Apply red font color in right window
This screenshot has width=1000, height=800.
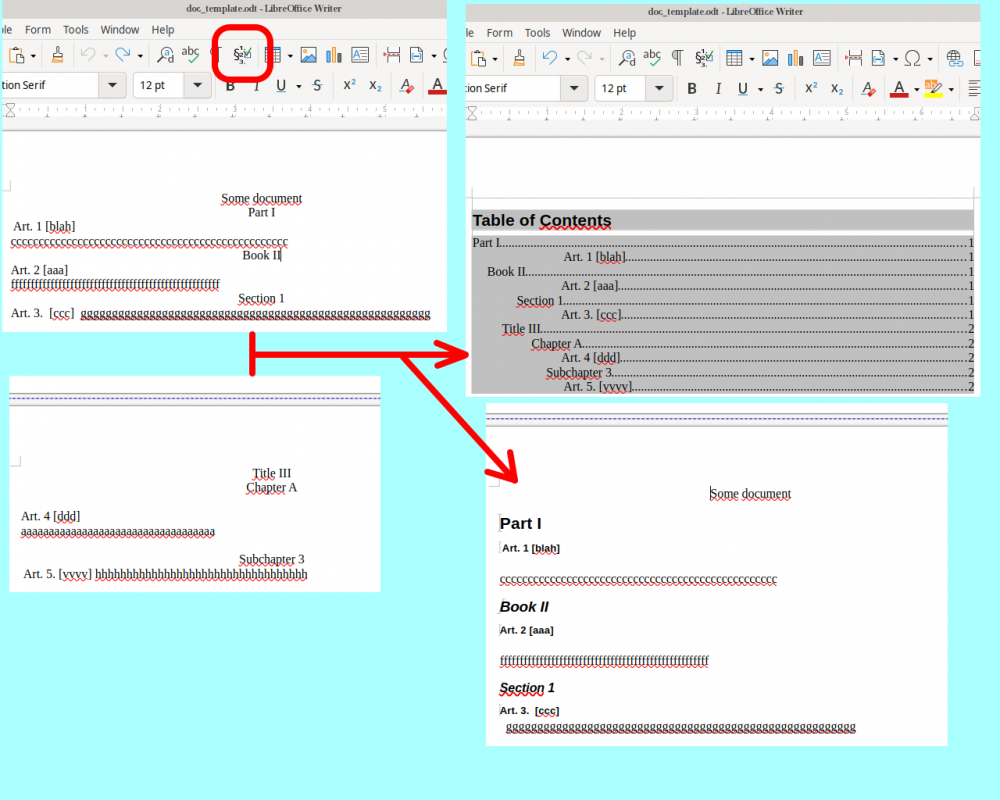[899, 89]
